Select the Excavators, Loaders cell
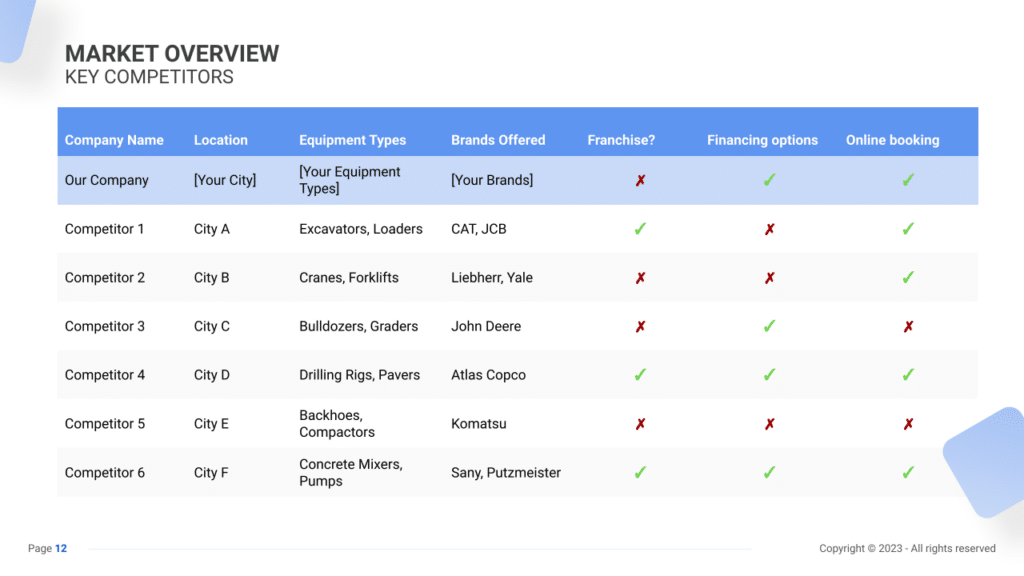1024x576 pixels. 360,229
